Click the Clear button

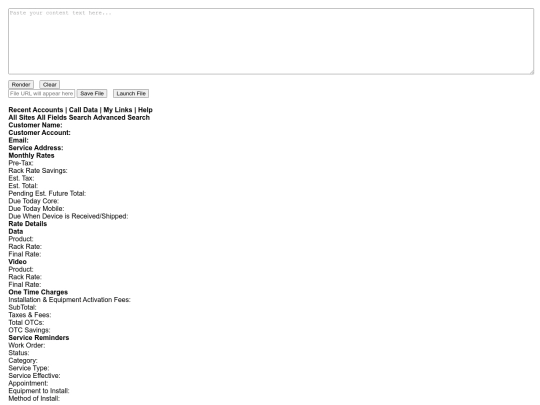coord(50,85)
